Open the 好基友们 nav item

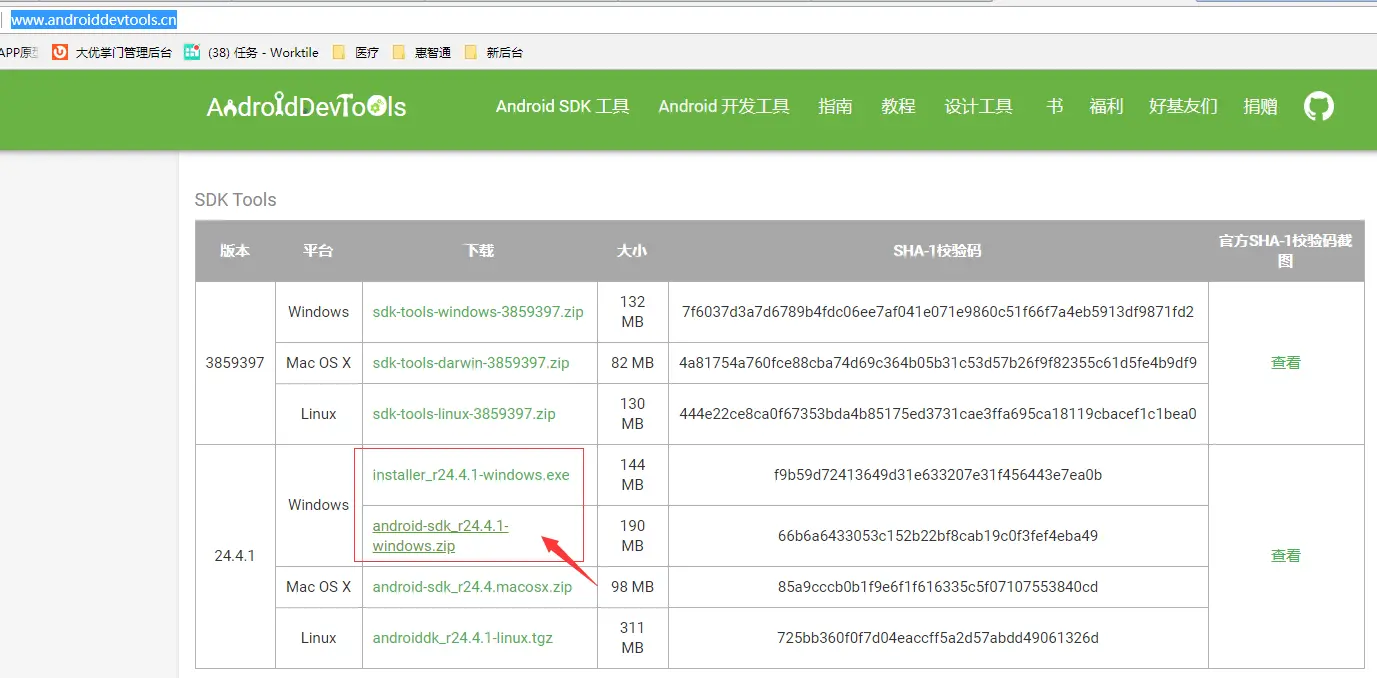point(1183,106)
